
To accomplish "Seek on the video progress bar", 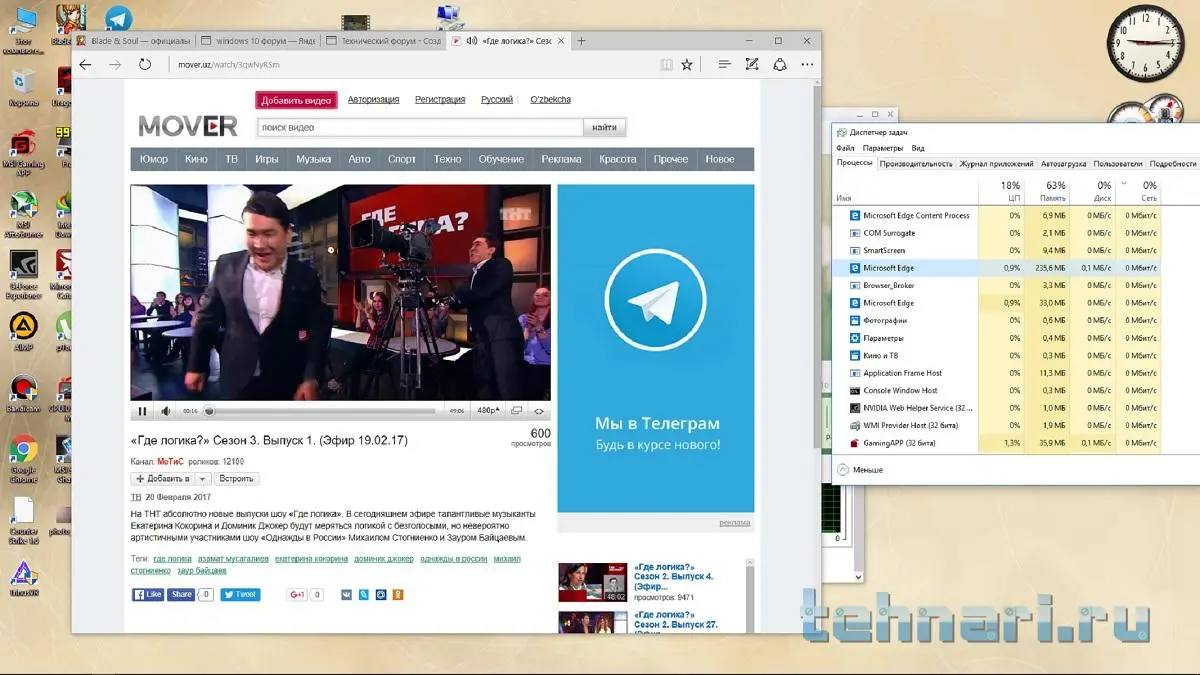I will (x=320, y=411).
